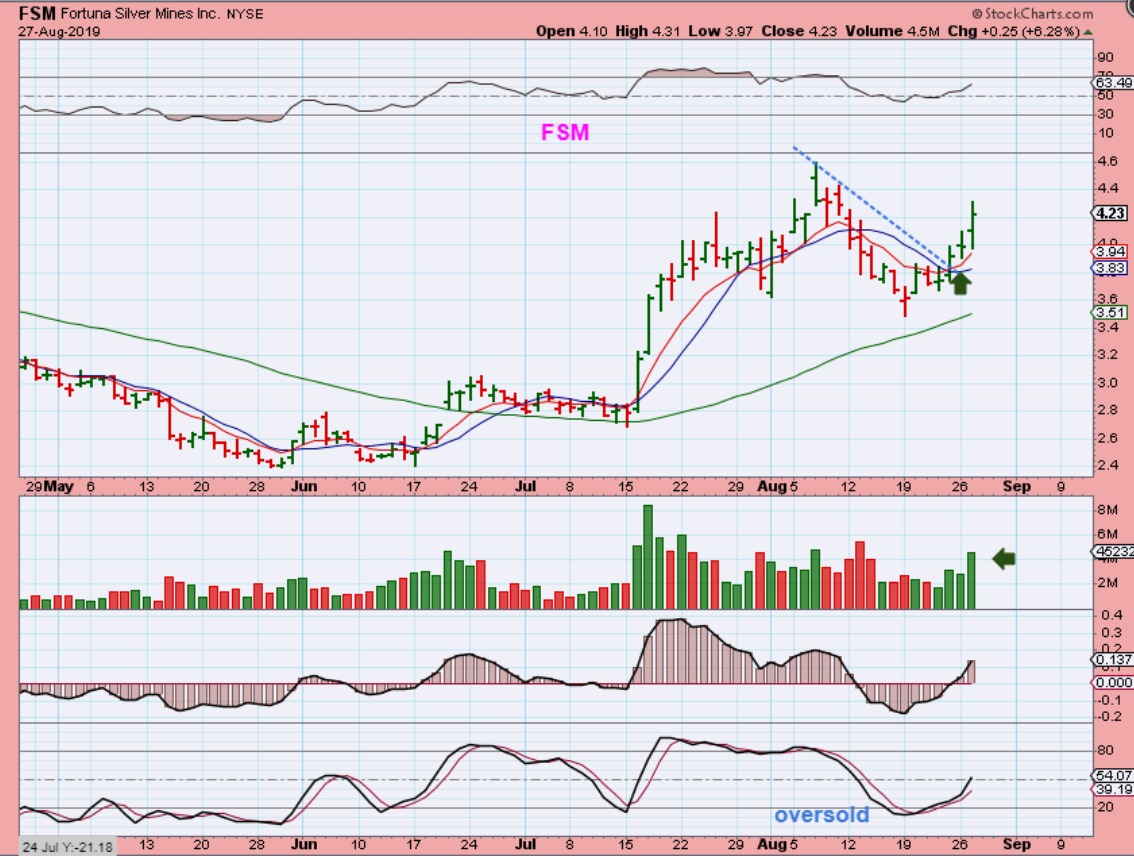Click the Sep label on the bottom stochastic axis
1134x856 pixels.
(x=1016, y=844)
